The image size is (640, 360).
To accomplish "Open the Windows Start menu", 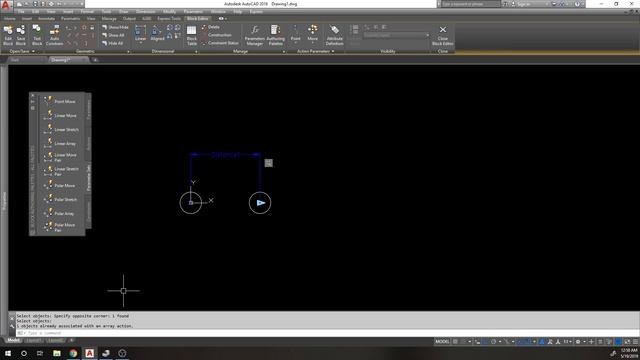I will 8,353.
